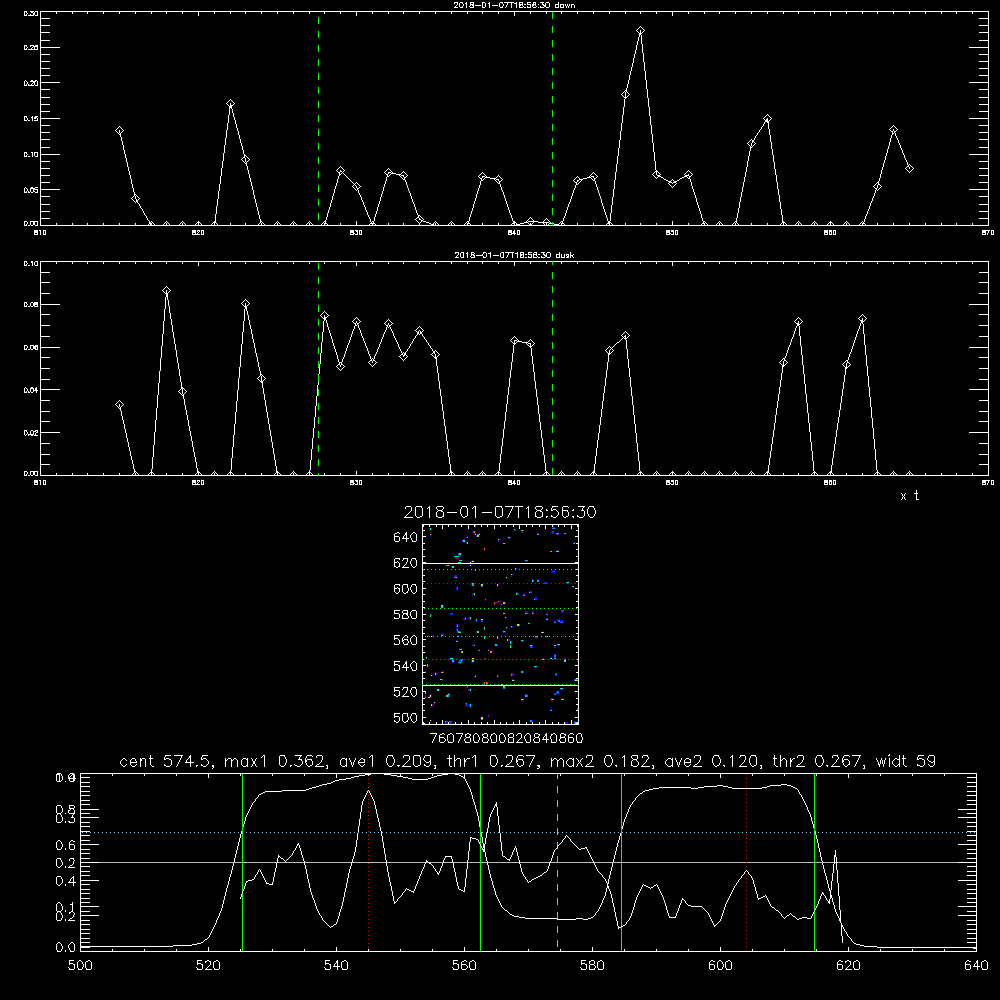
Task: Click the orange dashed center line in bottom plot
Action: coord(557,861)
